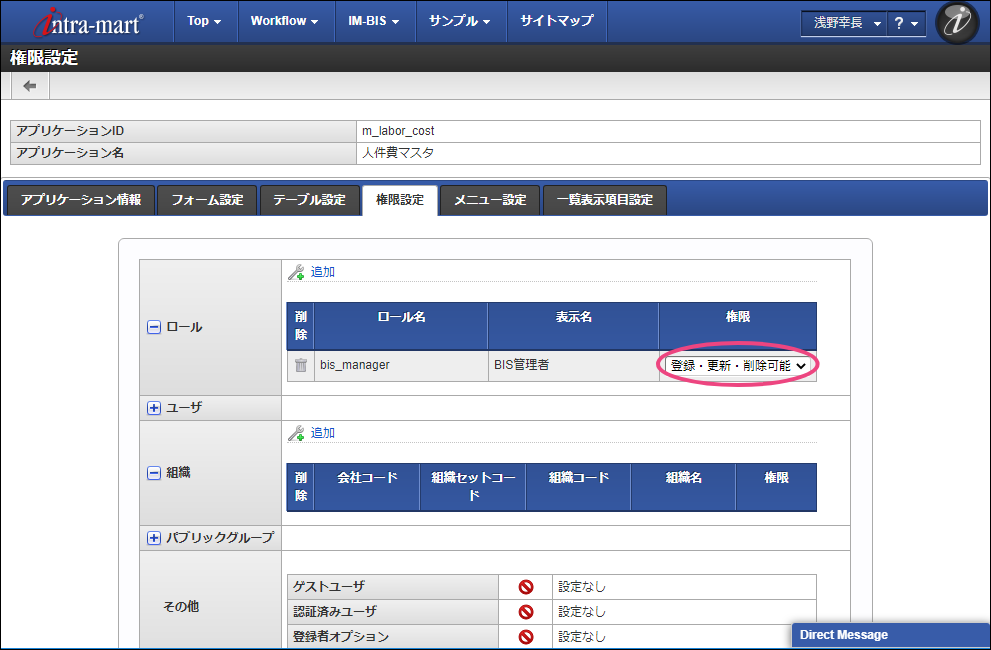Click the round info icon at top right
The width and height of the screenshot is (991, 650).
(956, 23)
